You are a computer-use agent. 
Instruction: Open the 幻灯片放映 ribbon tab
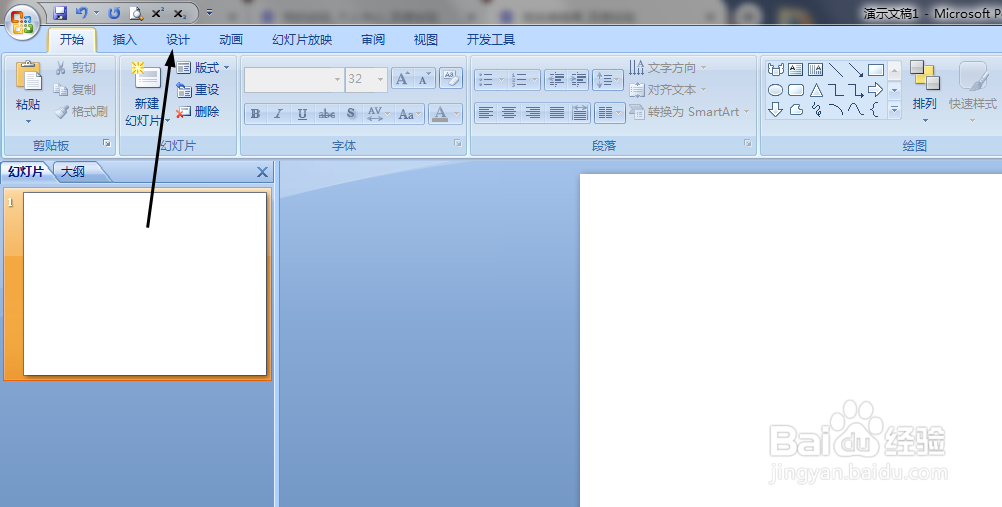(x=302, y=40)
